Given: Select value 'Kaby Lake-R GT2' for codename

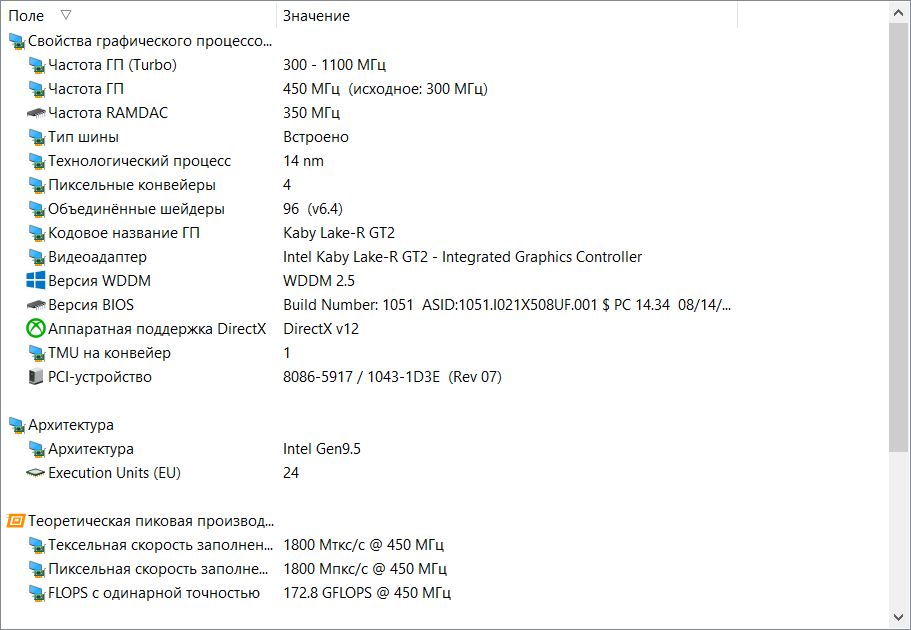Looking at the screenshot, I should tap(339, 233).
